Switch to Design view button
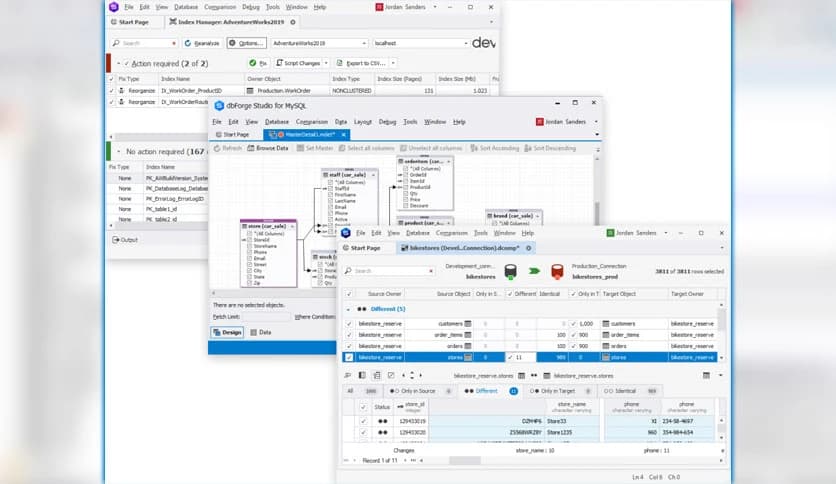 pos(227,332)
